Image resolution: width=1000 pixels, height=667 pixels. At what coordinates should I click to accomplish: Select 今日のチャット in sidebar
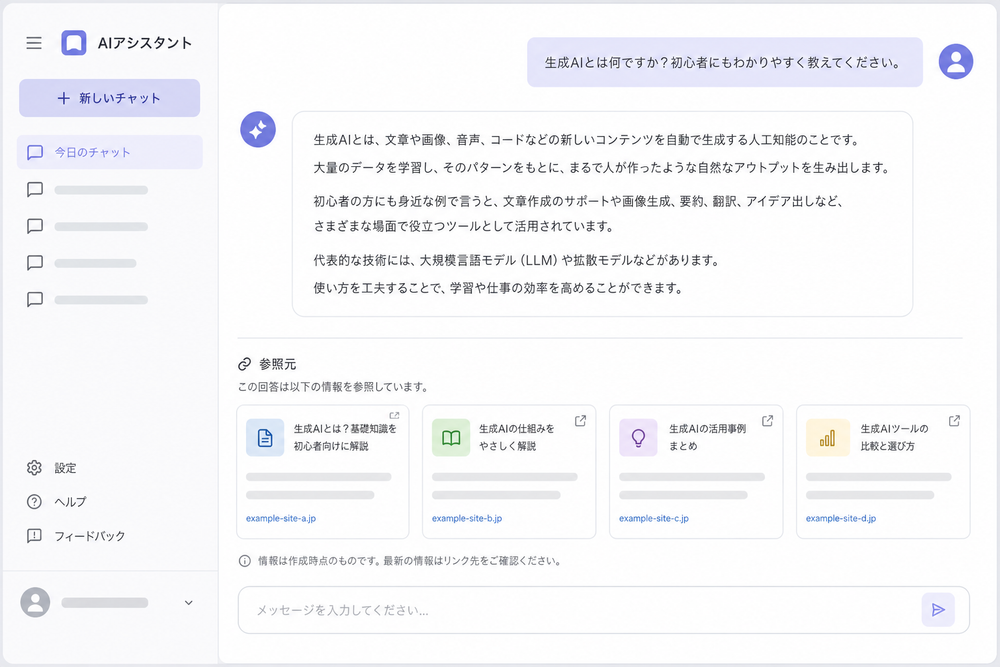(x=110, y=152)
